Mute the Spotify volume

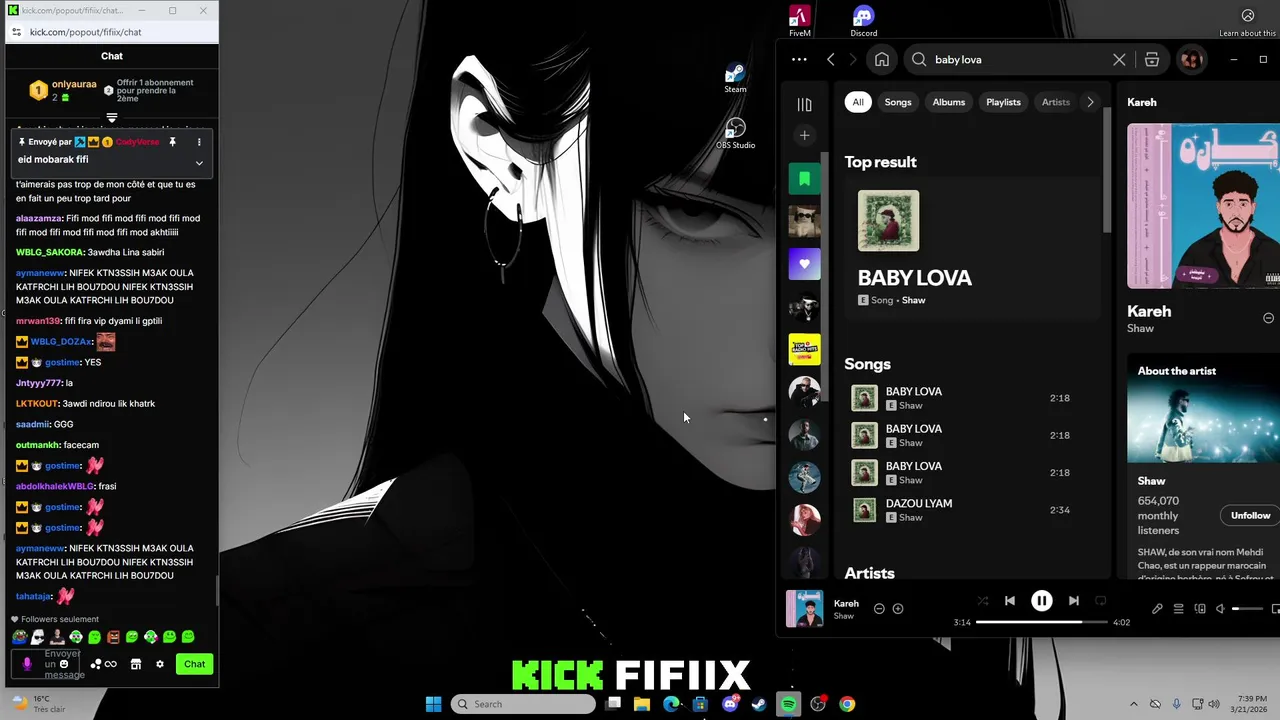[1220, 609]
